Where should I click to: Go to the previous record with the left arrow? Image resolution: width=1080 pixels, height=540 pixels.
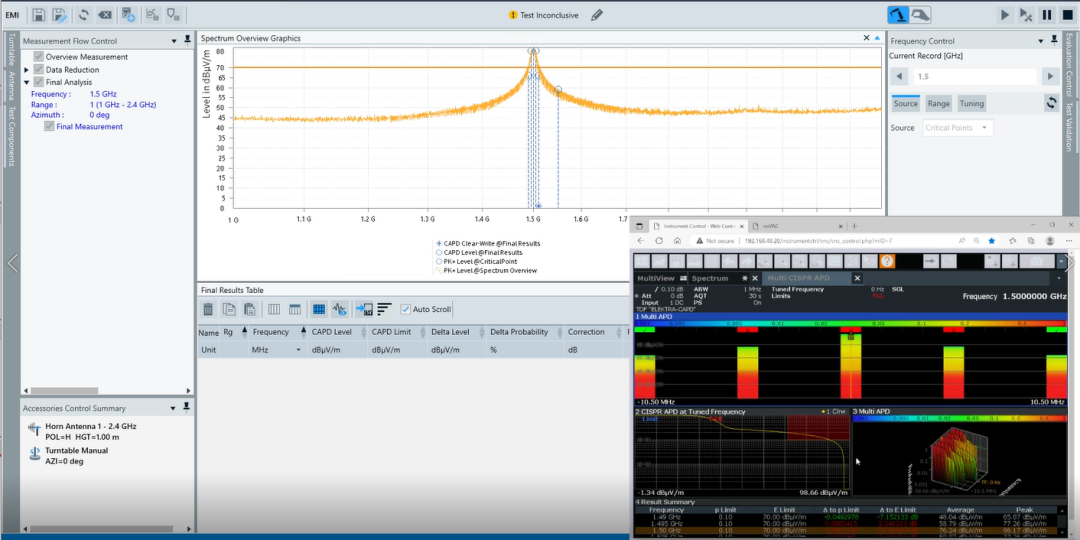tap(897, 76)
